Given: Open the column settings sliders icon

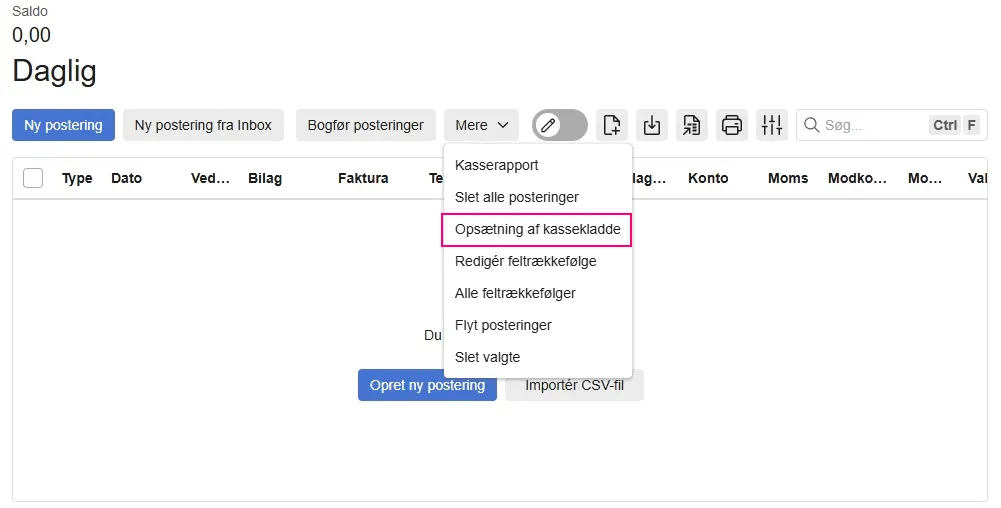Looking at the screenshot, I should point(772,125).
